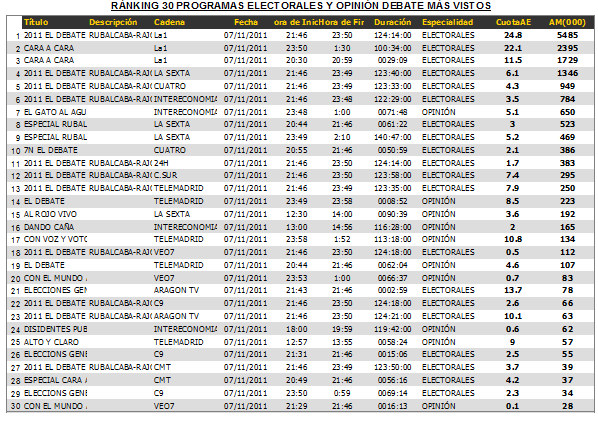Image resolution: width=598 pixels, height=421 pixels.
Task: Click title ESPECIAL CARA A in row 28
Action: [55, 380]
